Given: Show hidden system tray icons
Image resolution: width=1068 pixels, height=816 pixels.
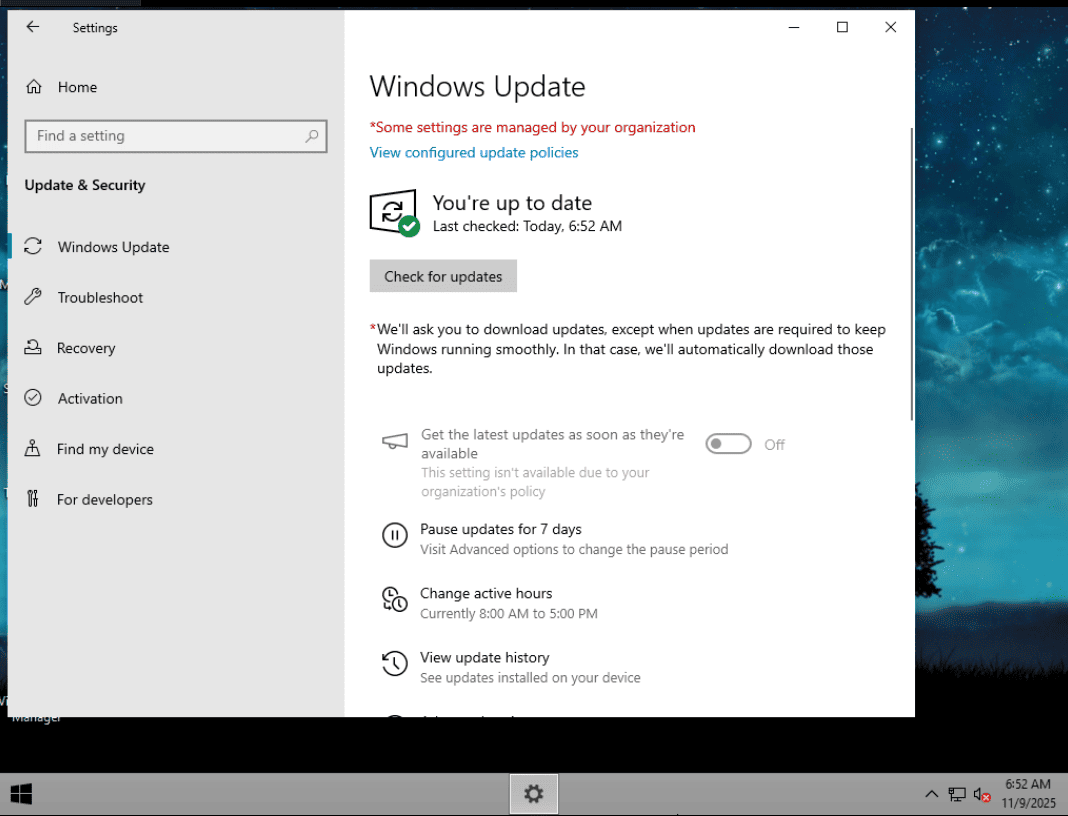Looking at the screenshot, I should (x=931, y=794).
